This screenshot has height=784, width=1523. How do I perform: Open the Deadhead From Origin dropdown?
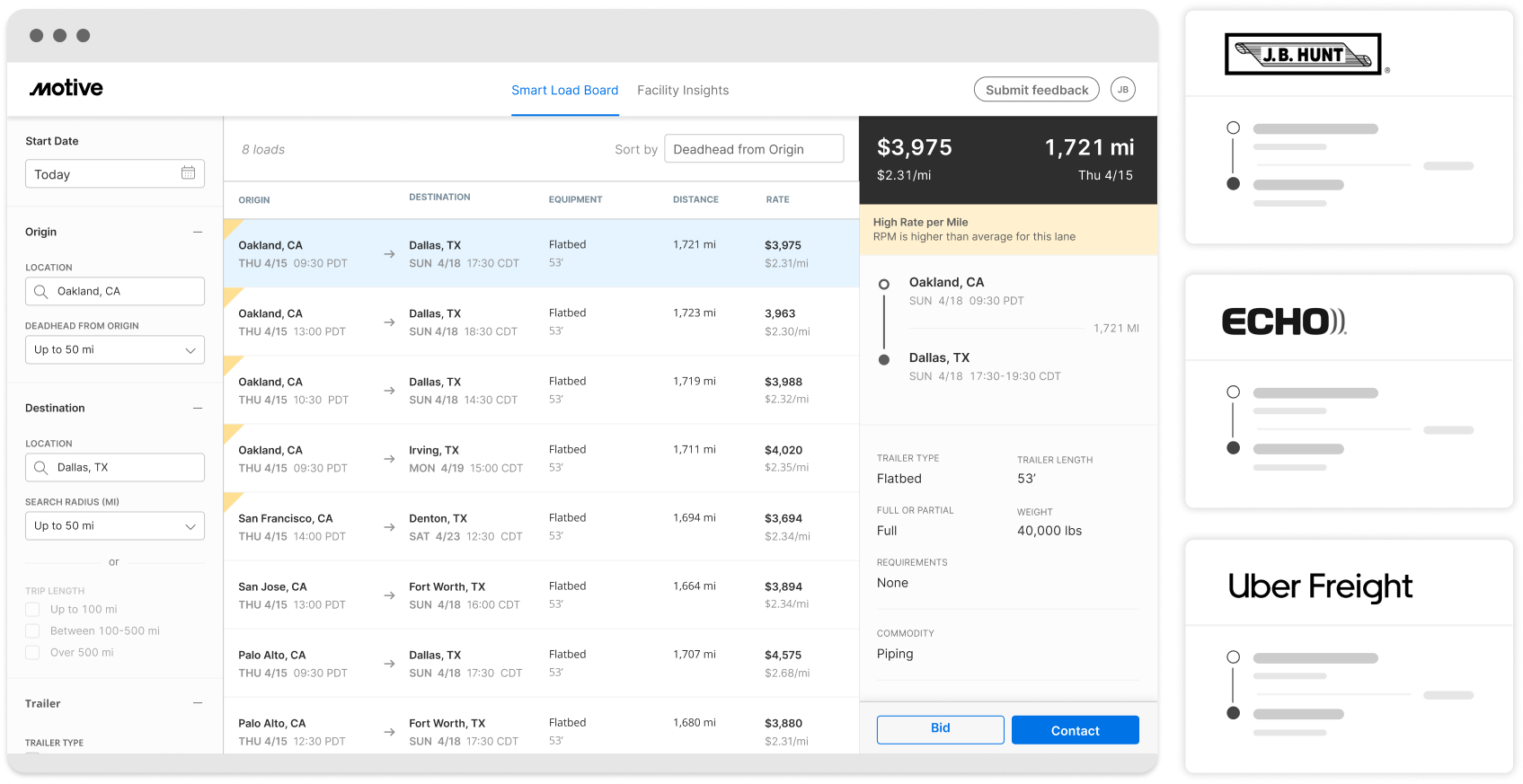coord(115,349)
